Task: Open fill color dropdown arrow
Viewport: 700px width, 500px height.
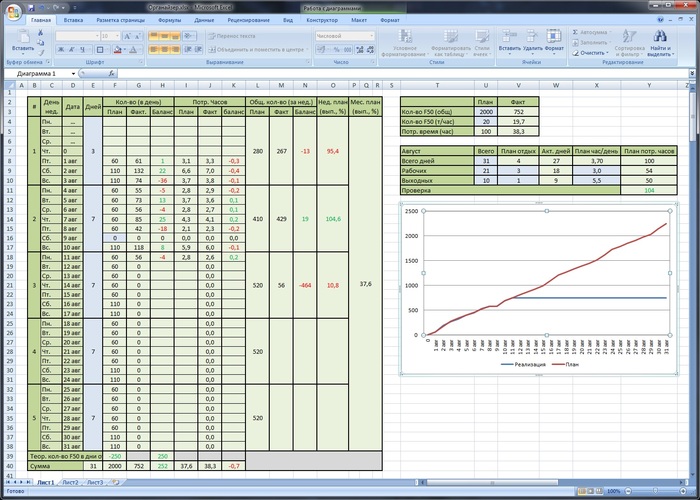Action: coord(125,50)
